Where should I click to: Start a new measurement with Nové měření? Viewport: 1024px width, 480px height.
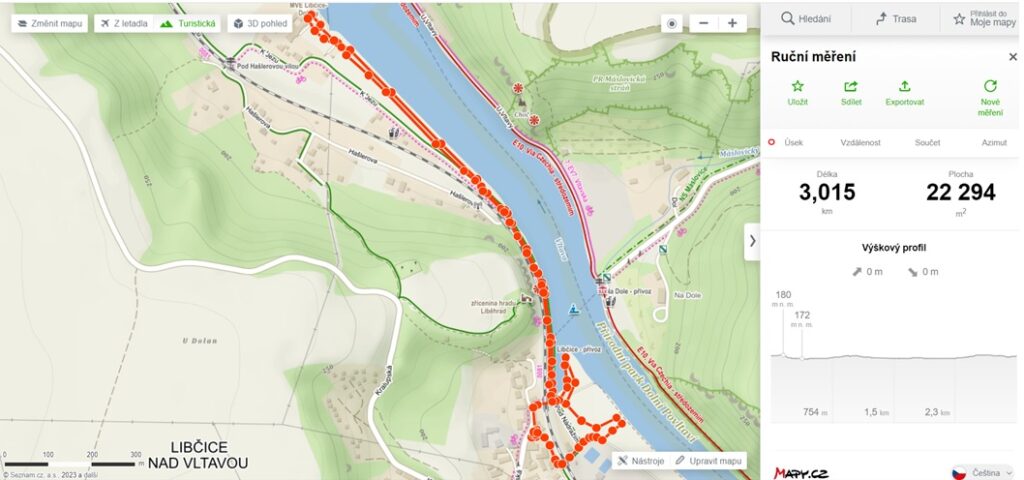(990, 98)
